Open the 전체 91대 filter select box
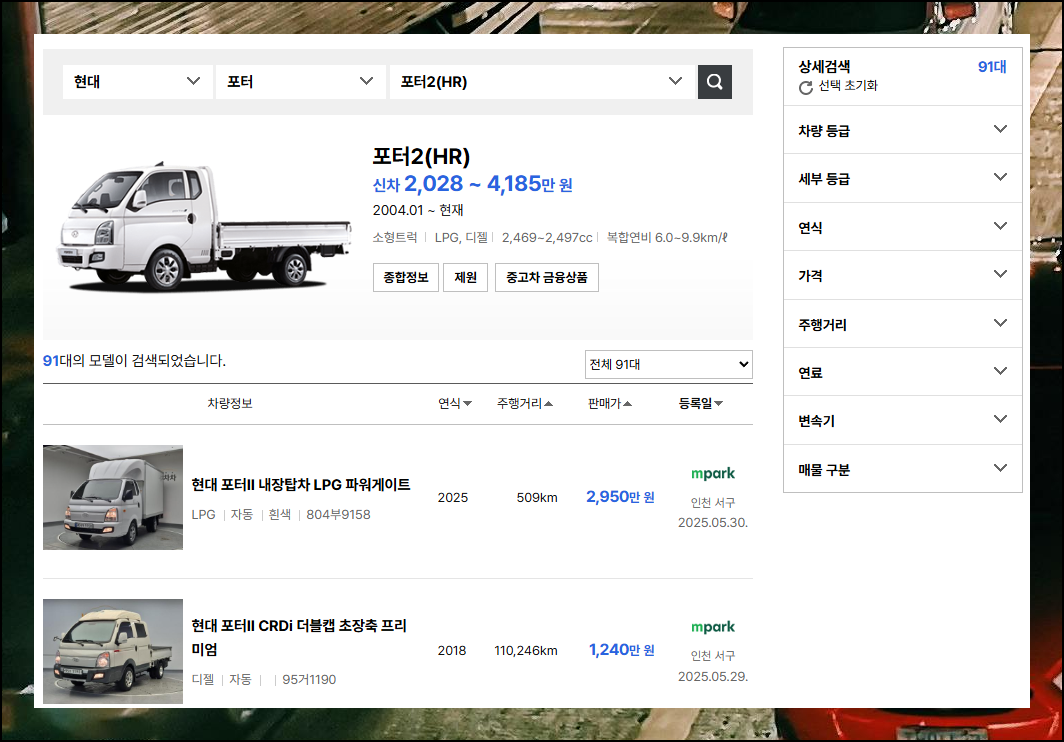This screenshot has height=742, width=1064. tap(668, 365)
